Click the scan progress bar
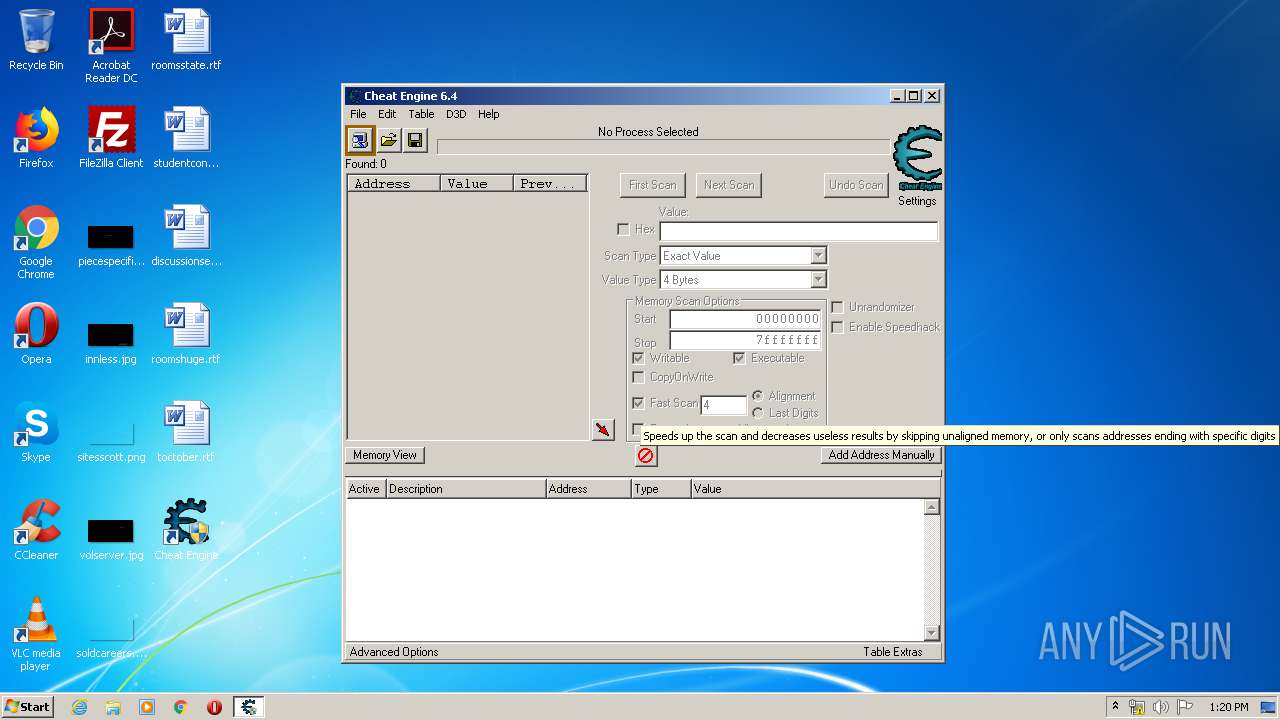 tap(662, 148)
